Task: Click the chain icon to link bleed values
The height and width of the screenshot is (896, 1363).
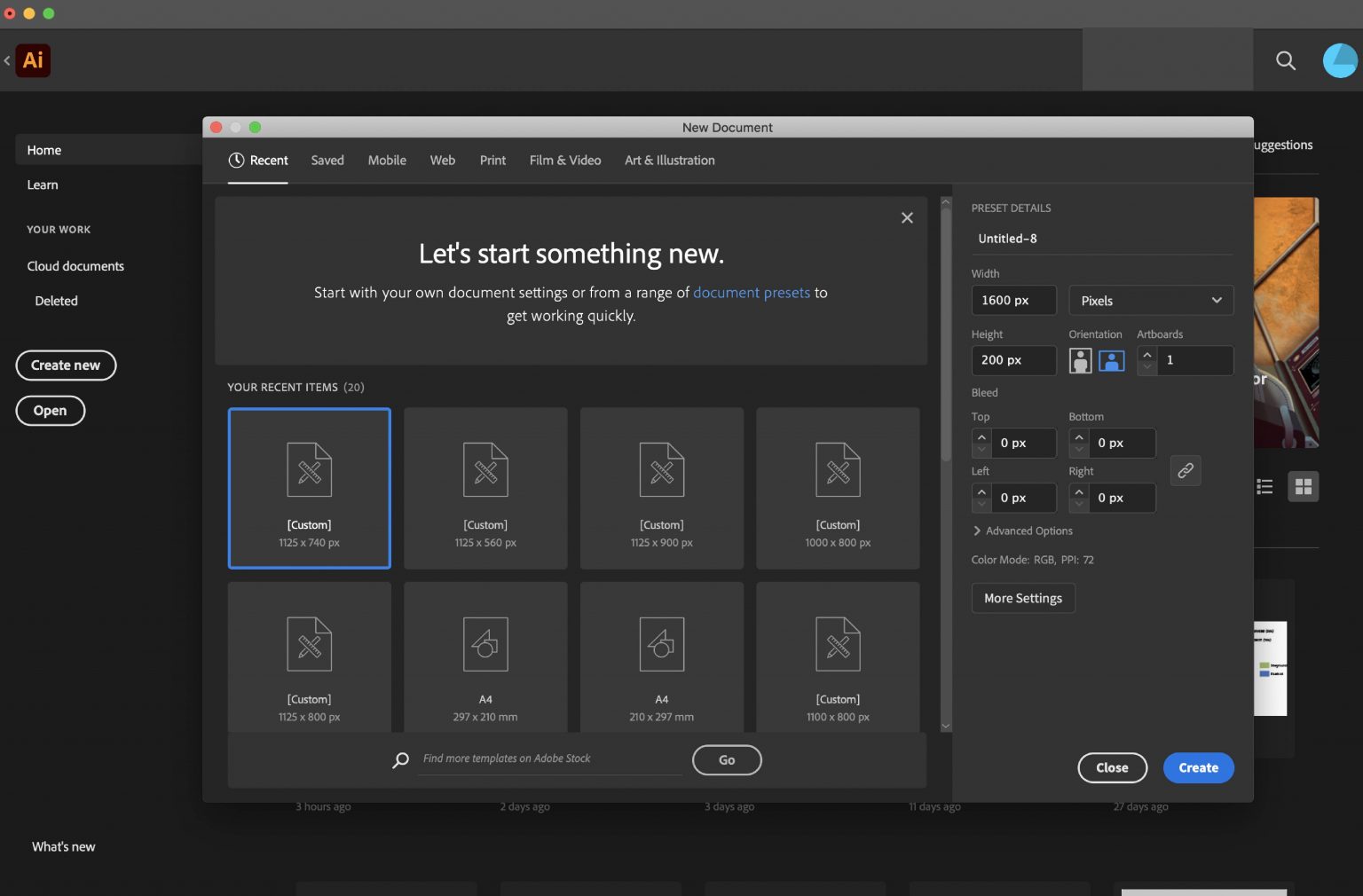Action: [1186, 470]
